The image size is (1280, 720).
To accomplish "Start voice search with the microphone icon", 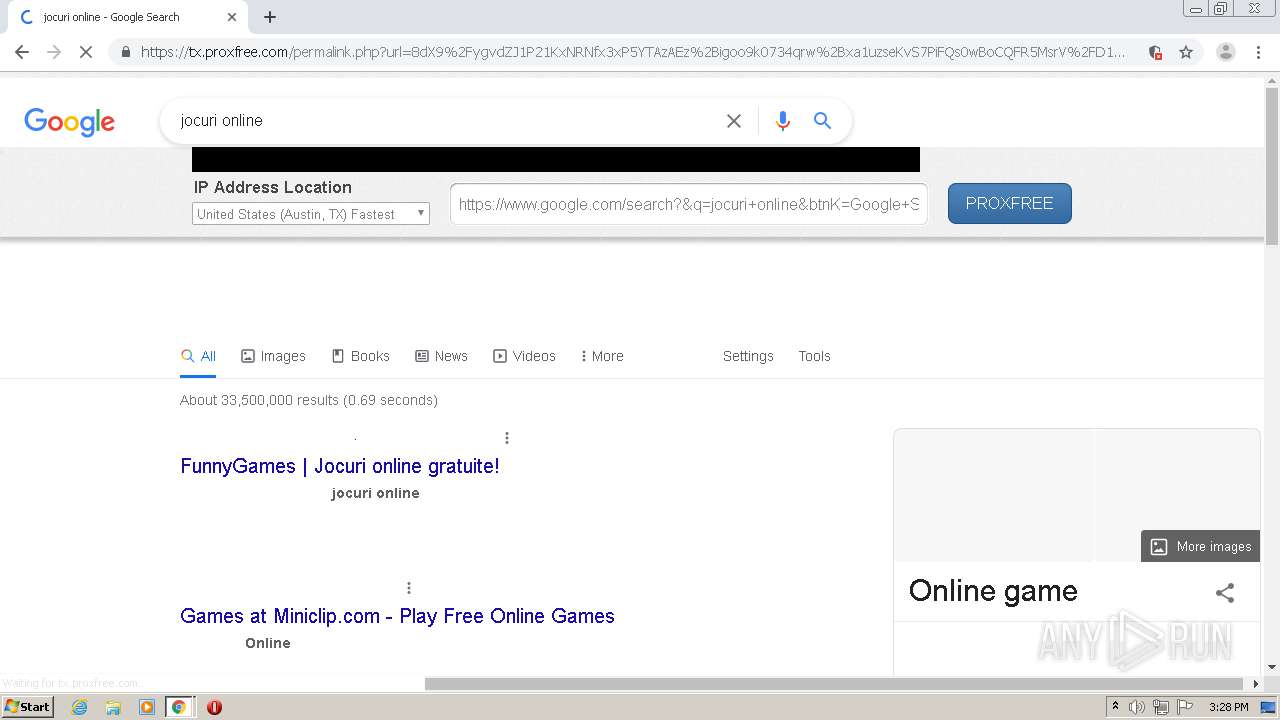I will (783, 121).
